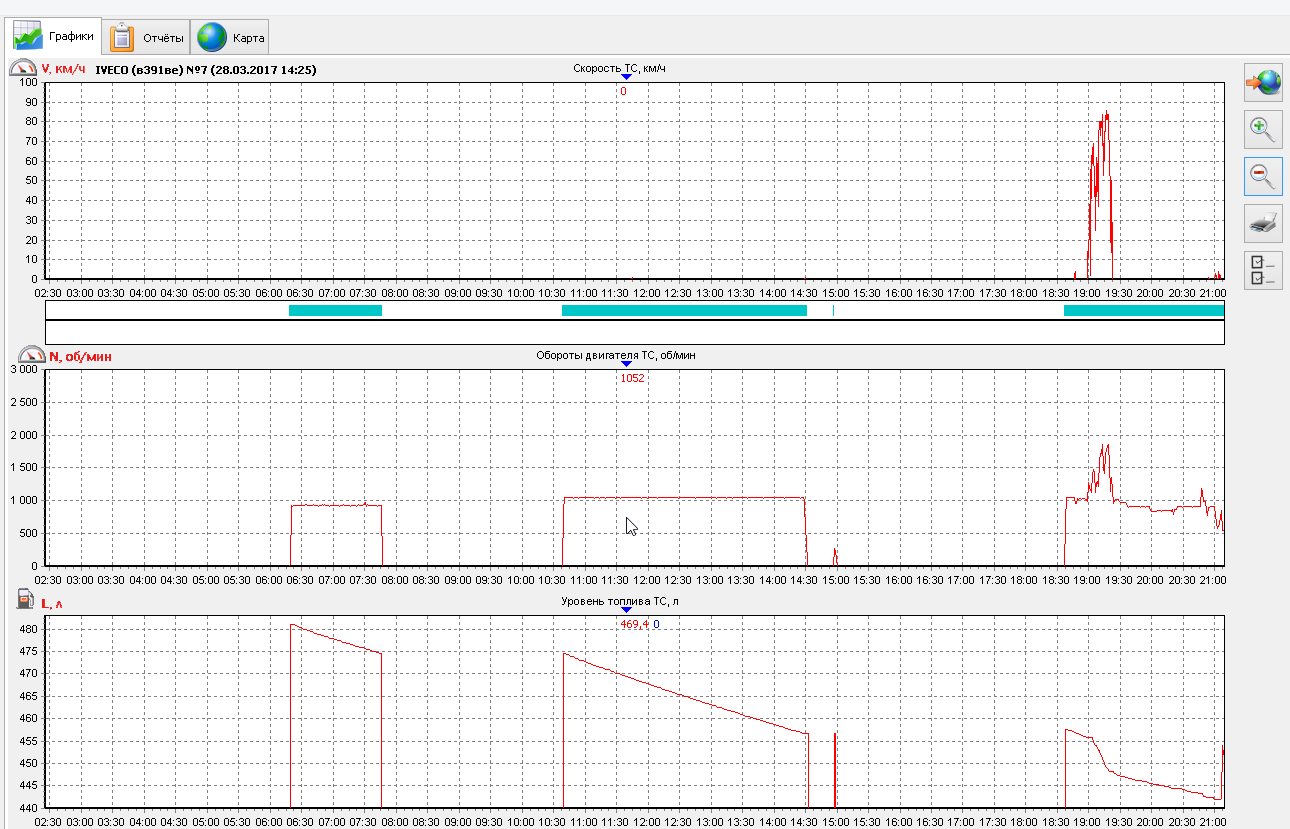Open the checklist chart options button
Viewport: 1290px width, 829px height.
tap(1263, 270)
